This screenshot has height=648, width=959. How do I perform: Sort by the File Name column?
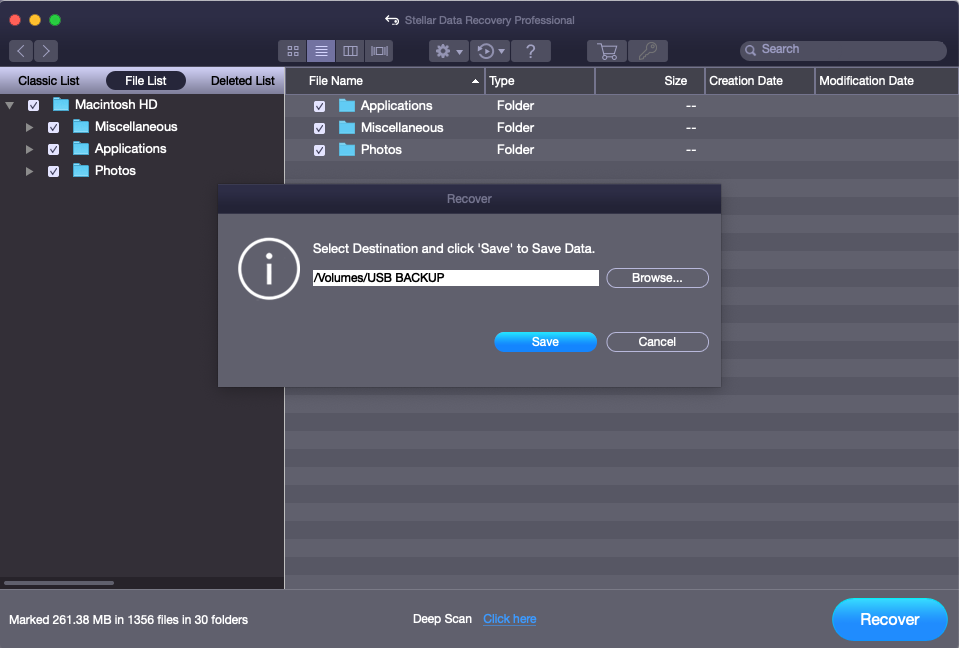pos(385,81)
